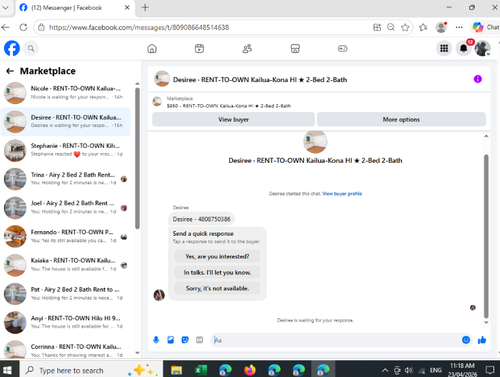
Task: Choose a sticker icon in the composer
Action: point(185,340)
